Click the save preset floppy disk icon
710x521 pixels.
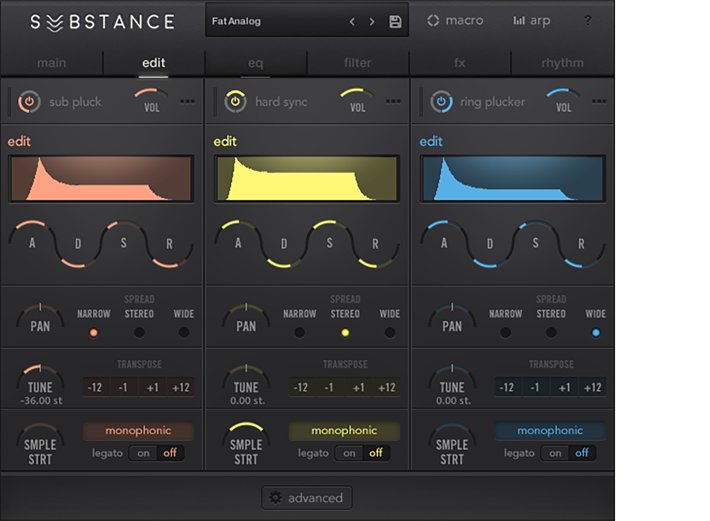pyautogui.click(x=395, y=22)
